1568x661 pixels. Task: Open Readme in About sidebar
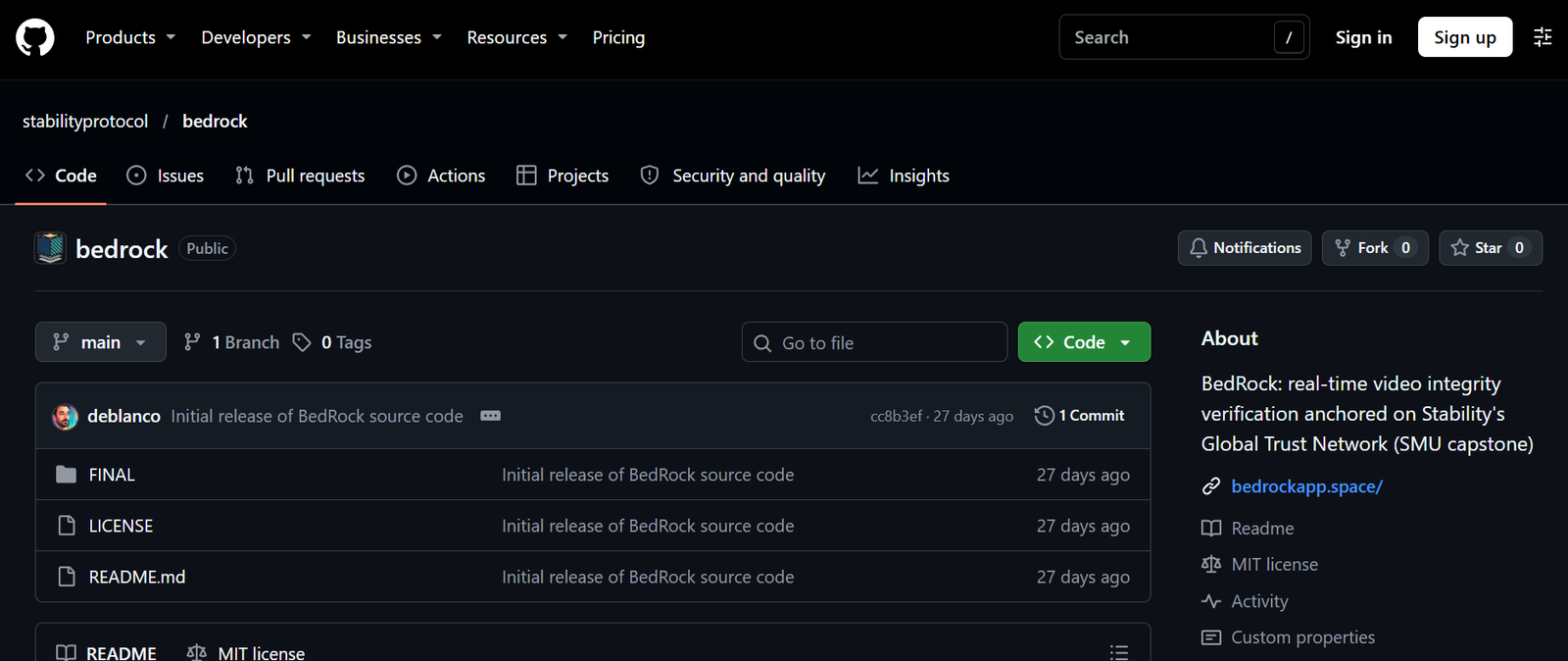coord(1262,529)
